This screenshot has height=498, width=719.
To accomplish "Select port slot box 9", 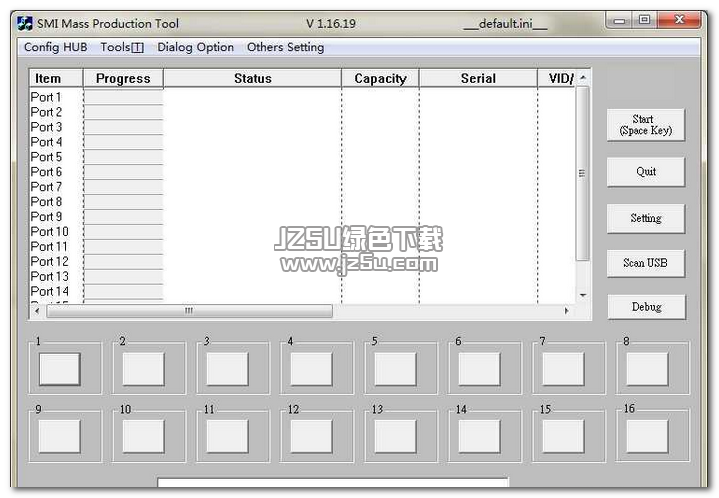I will click(x=60, y=437).
